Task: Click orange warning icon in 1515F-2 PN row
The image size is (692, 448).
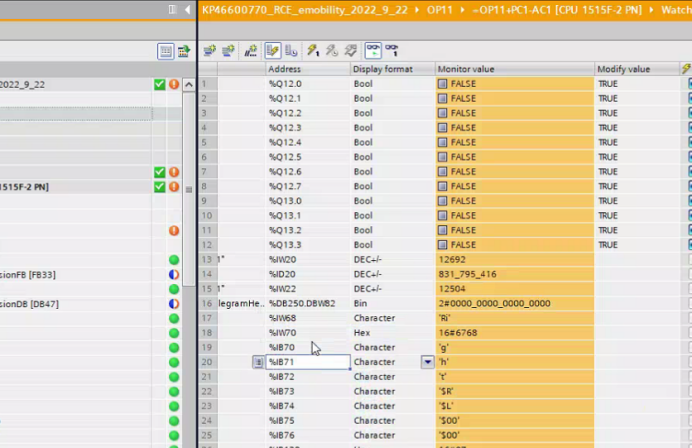Action: [x=174, y=187]
